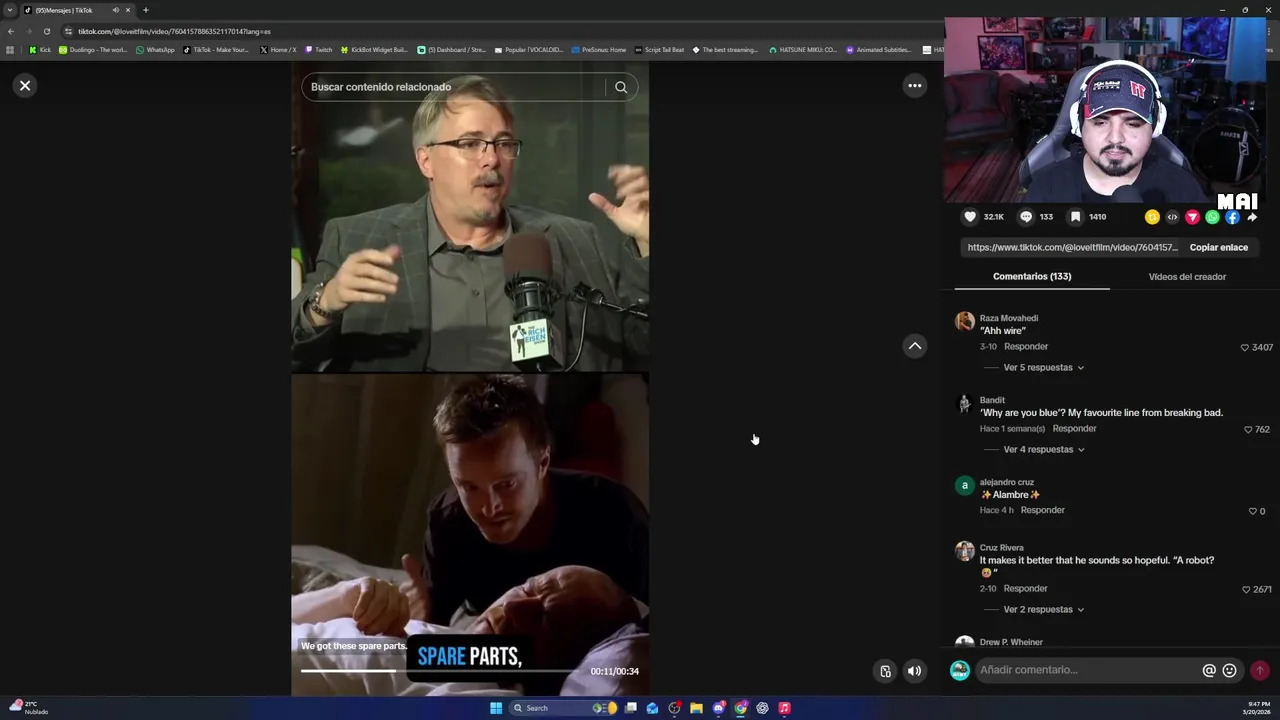
Task: Click the embed code icon
Action: point(1172,217)
